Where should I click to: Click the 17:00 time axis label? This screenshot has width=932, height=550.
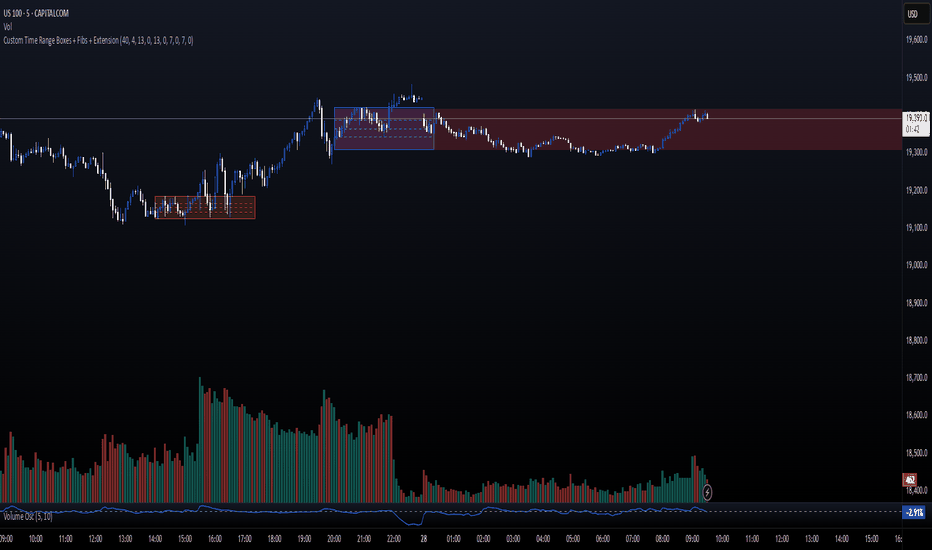click(x=244, y=539)
